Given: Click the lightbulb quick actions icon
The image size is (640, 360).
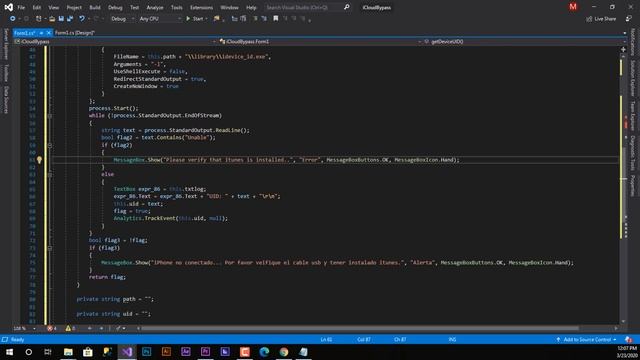Looking at the screenshot, I should [x=39, y=160].
